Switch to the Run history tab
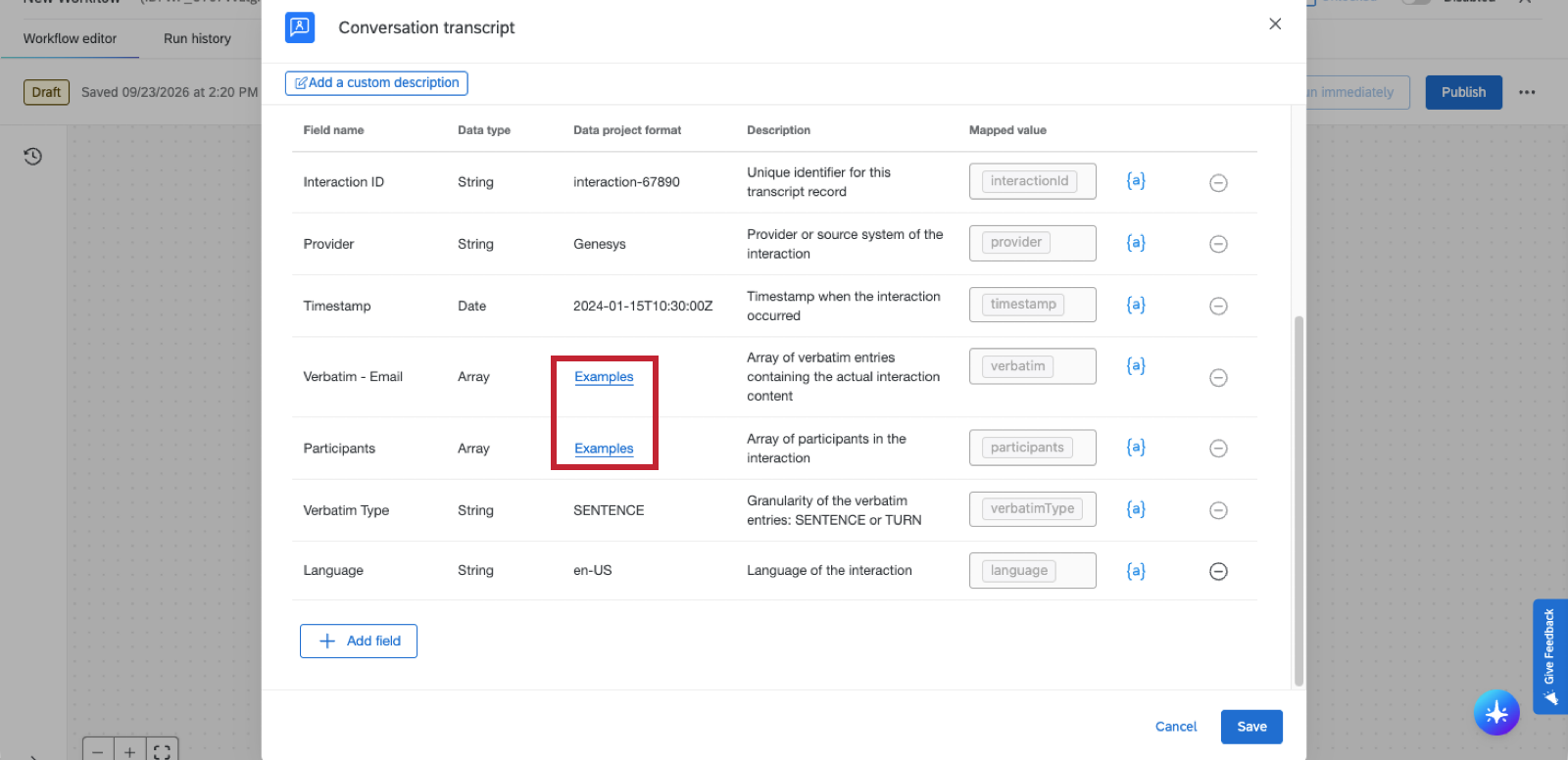The width and height of the screenshot is (1568, 760). 197,38
